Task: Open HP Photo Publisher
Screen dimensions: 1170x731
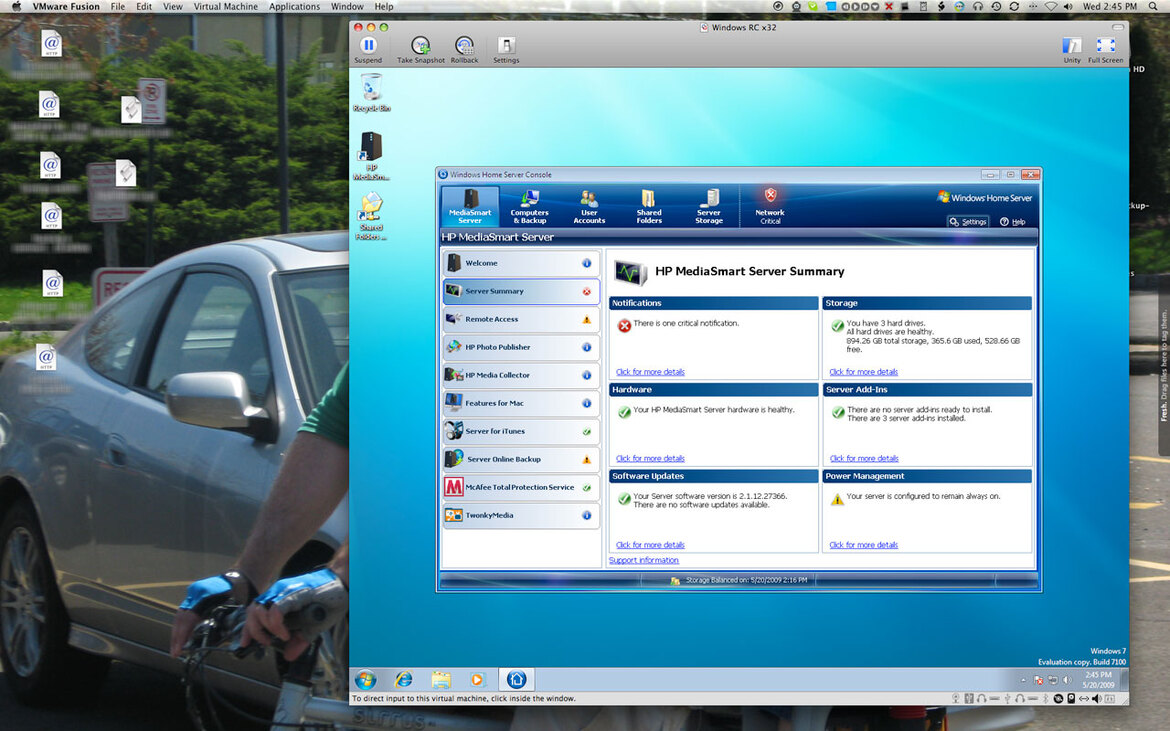Action: pyautogui.click(x=521, y=347)
